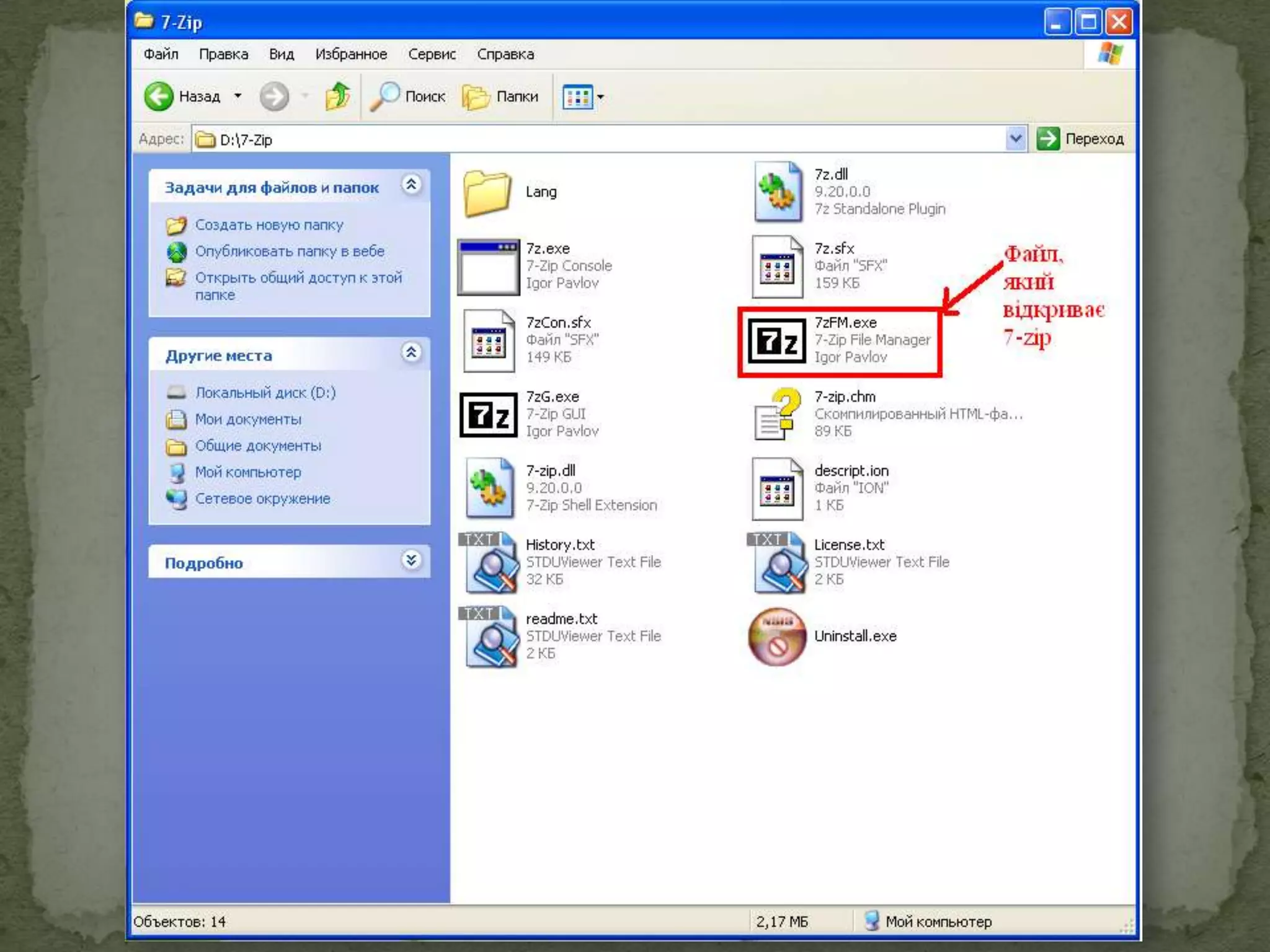Open the Файл menu
The width and height of the screenshot is (1270, 952).
click(x=161, y=55)
